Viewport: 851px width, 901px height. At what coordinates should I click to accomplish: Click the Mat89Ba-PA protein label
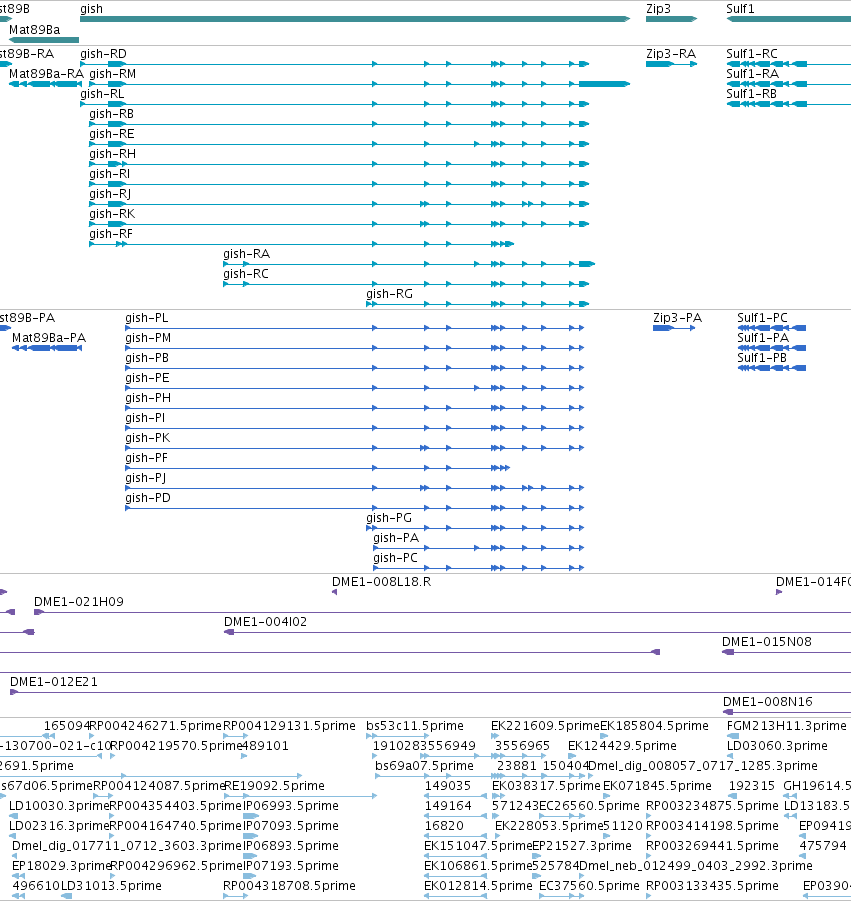tap(49, 338)
